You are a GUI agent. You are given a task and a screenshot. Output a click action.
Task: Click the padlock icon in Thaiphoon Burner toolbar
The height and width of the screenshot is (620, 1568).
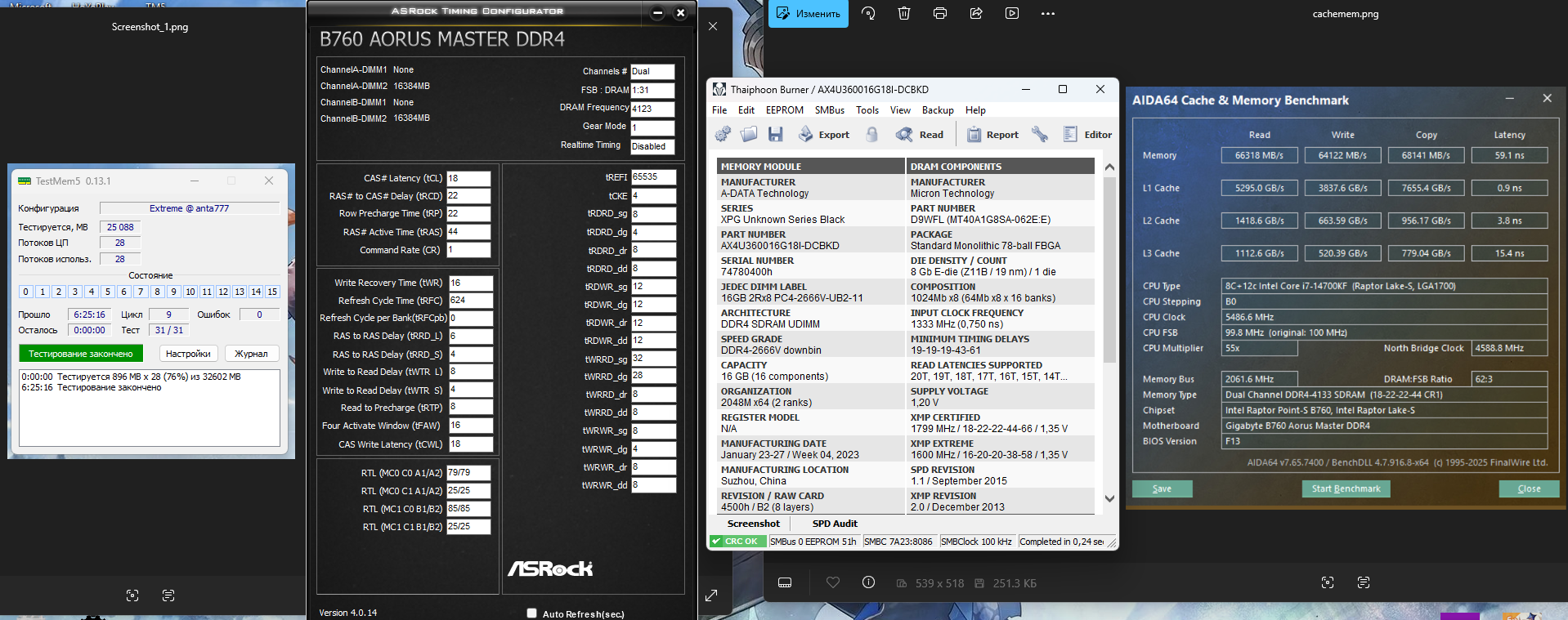coord(872,134)
